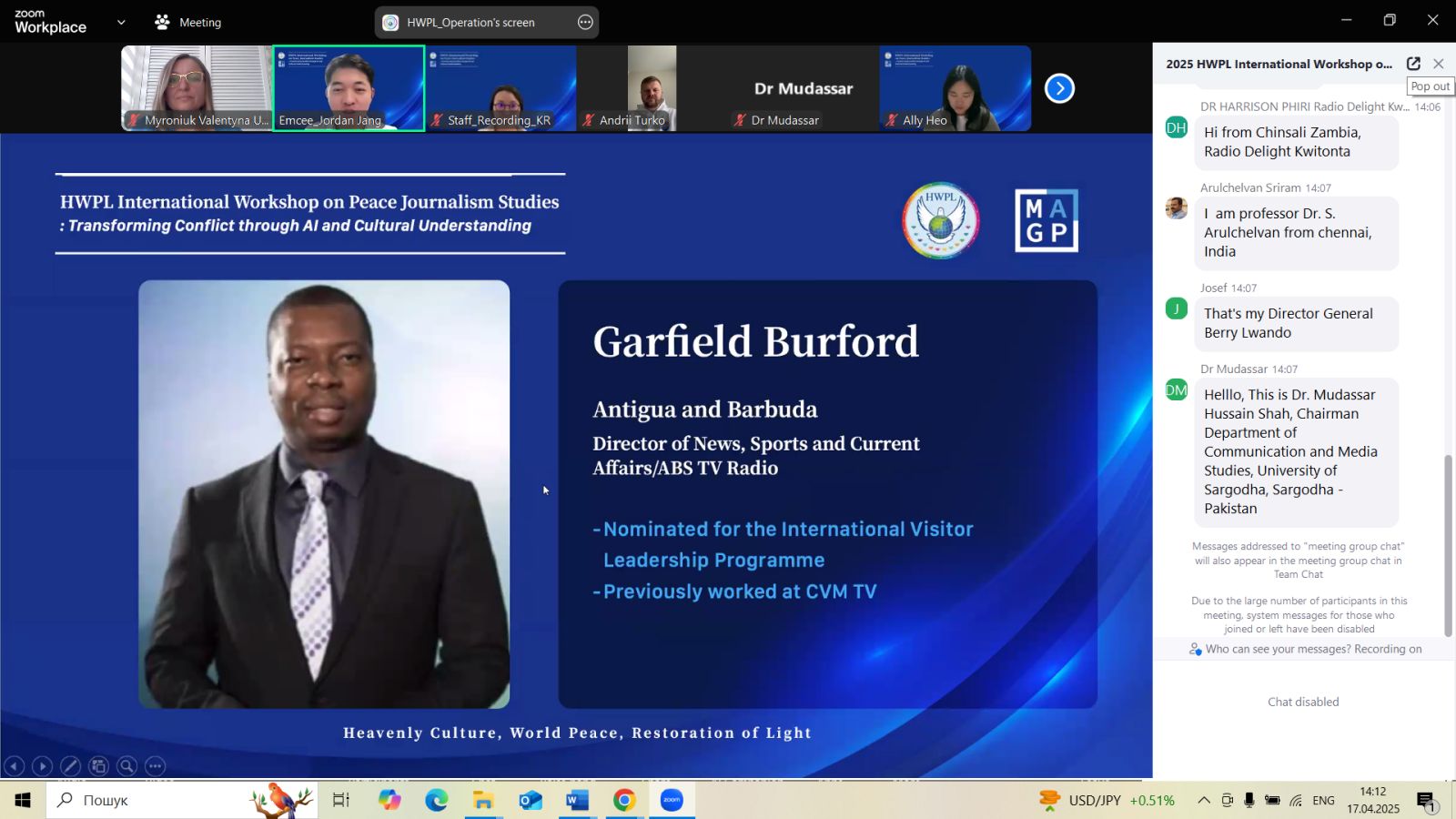
Task: Select Myroniuk Valentyna video thumbnail
Action: [197, 88]
